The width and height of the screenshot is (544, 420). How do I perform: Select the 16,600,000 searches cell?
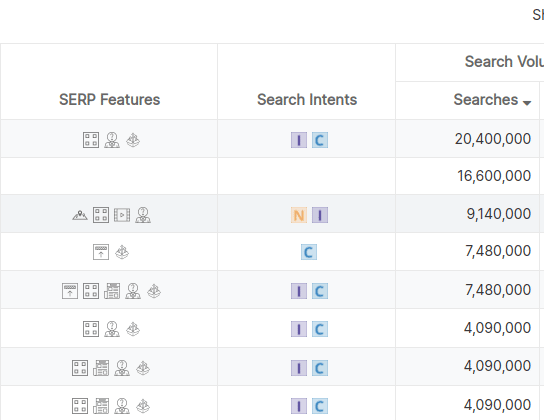click(467, 176)
